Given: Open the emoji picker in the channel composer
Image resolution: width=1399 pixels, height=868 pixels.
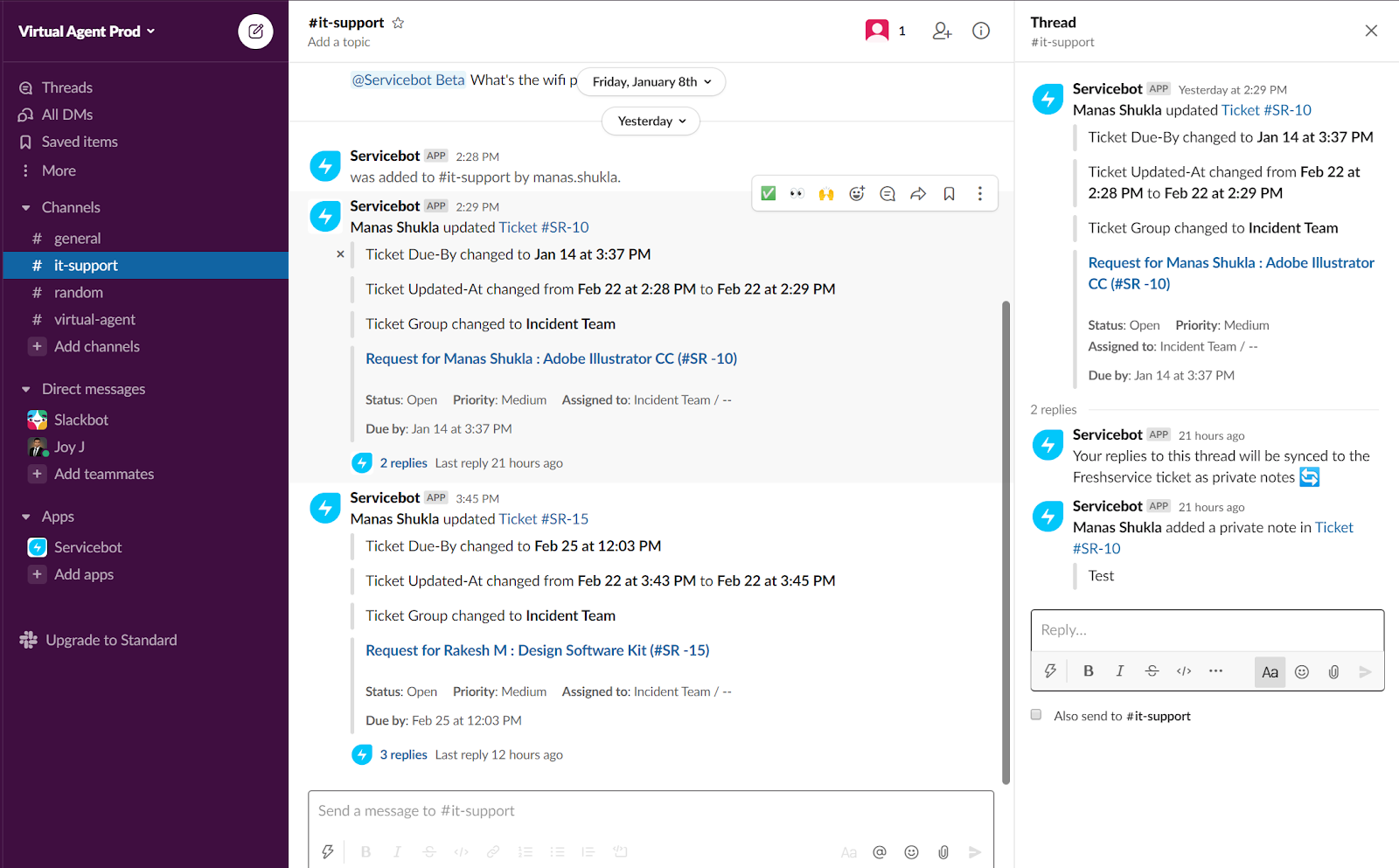Looking at the screenshot, I should [911, 851].
